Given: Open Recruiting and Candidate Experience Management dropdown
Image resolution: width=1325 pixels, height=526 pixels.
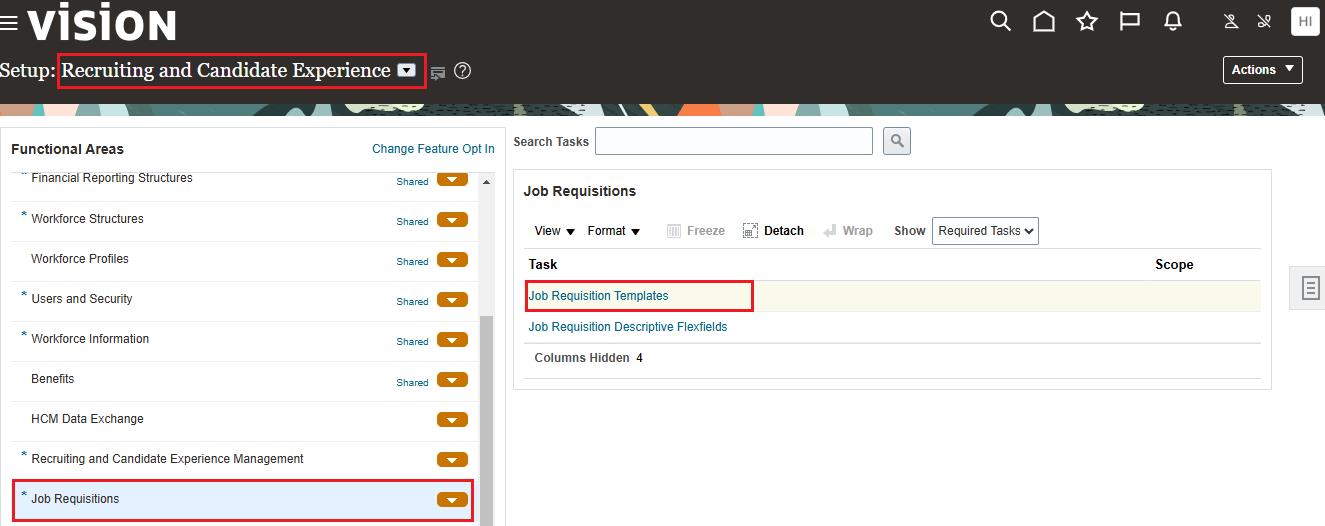Looking at the screenshot, I should point(452,460).
